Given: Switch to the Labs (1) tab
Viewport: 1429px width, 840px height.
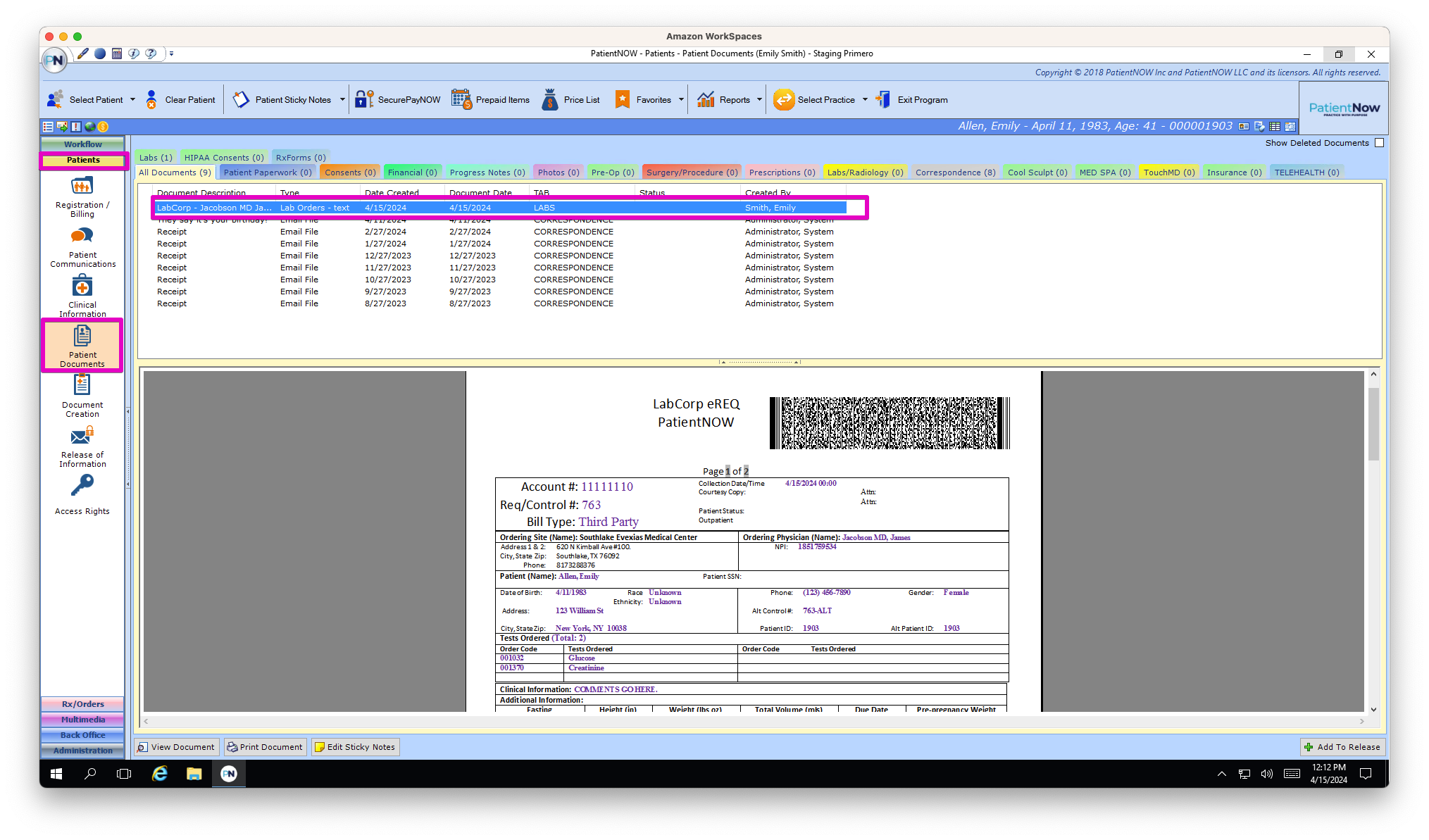Looking at the screenshot, I should (156, 158).
